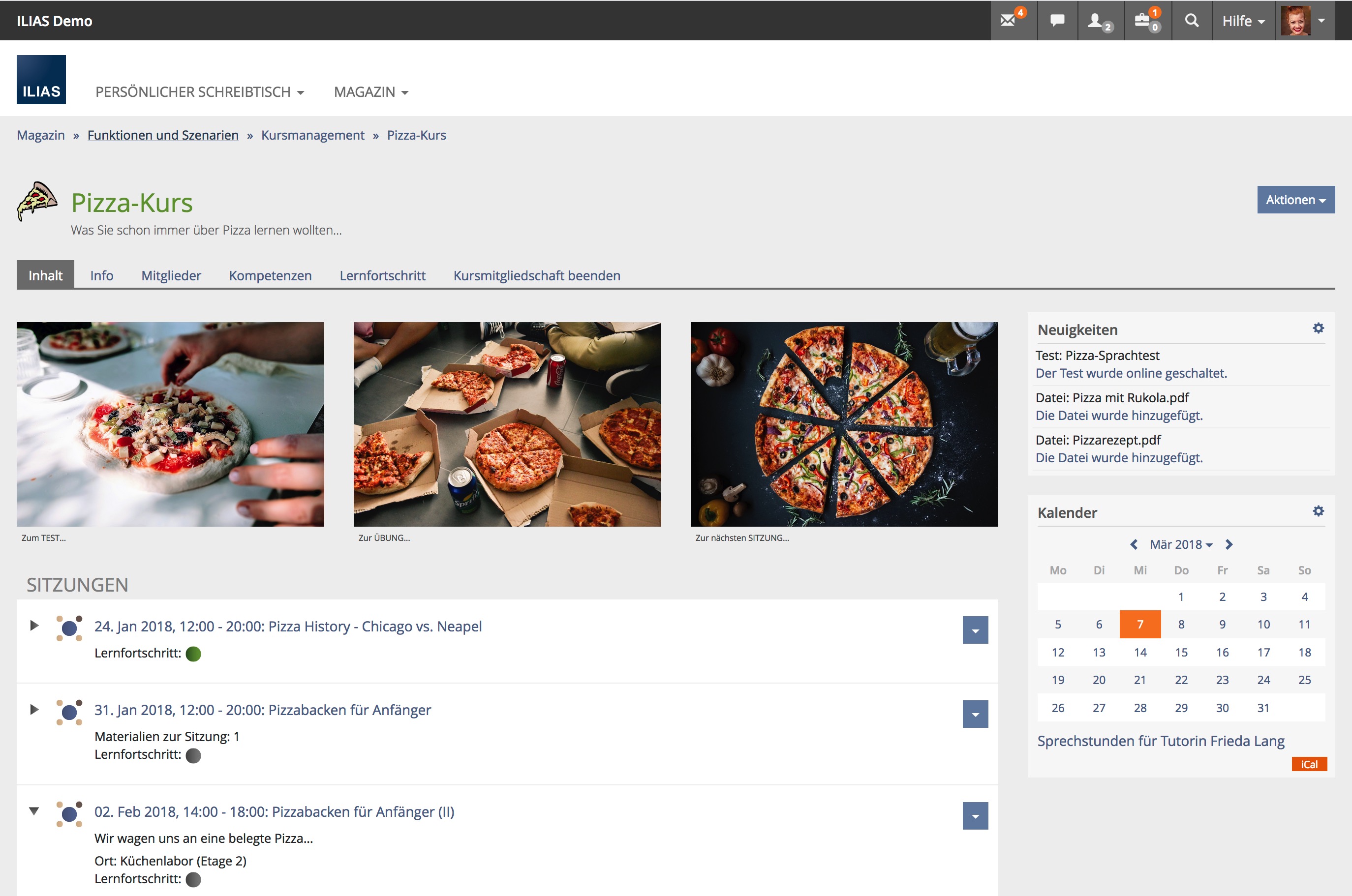Image resolution: width=1352 pixels, height=896 pixels.
Task: Click Kursmanagement breadcrumb link
Action: [x=313, y=135]
